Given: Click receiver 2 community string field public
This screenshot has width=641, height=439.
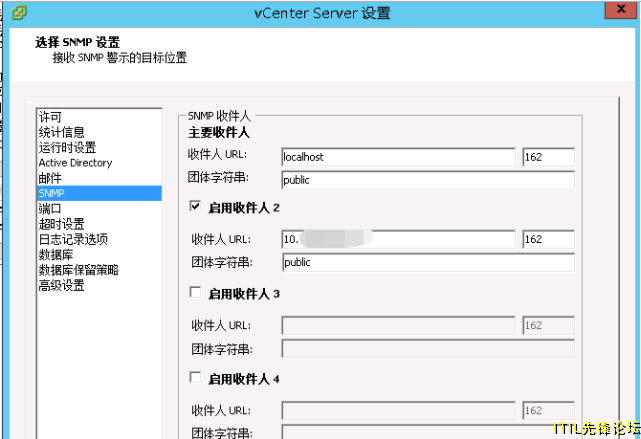Looking at the screenshot, I should [x=428, y=262].
